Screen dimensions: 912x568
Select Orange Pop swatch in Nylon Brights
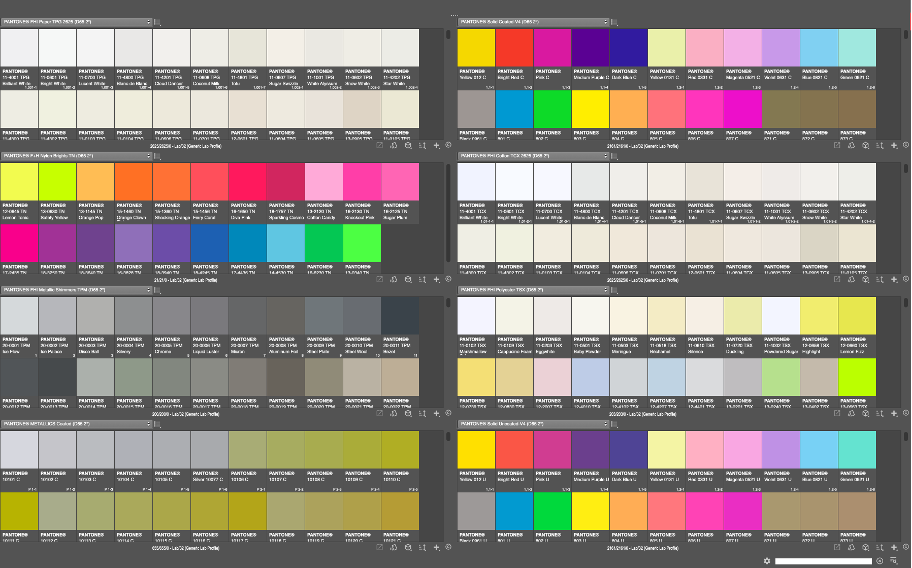pyautogui.click(x=95, y=182)
